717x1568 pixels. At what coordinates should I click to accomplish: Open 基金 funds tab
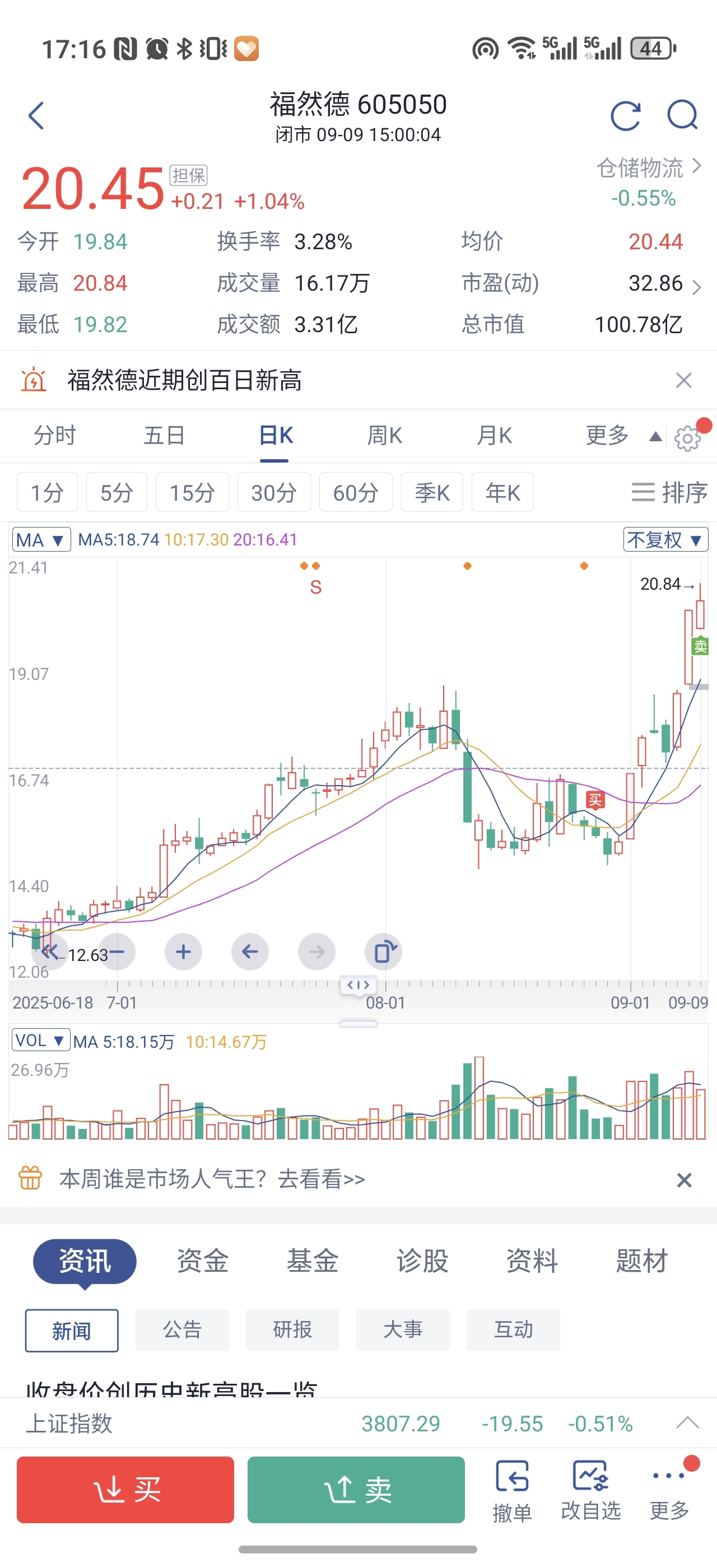point(312,1261)
